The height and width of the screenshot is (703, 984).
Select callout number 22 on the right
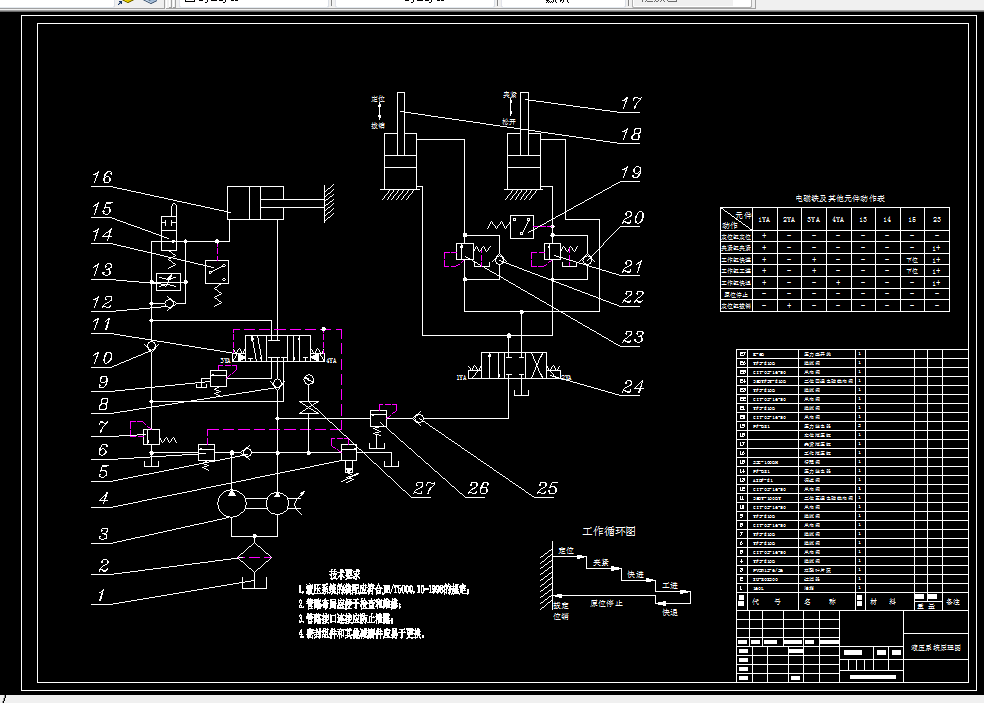633,296
